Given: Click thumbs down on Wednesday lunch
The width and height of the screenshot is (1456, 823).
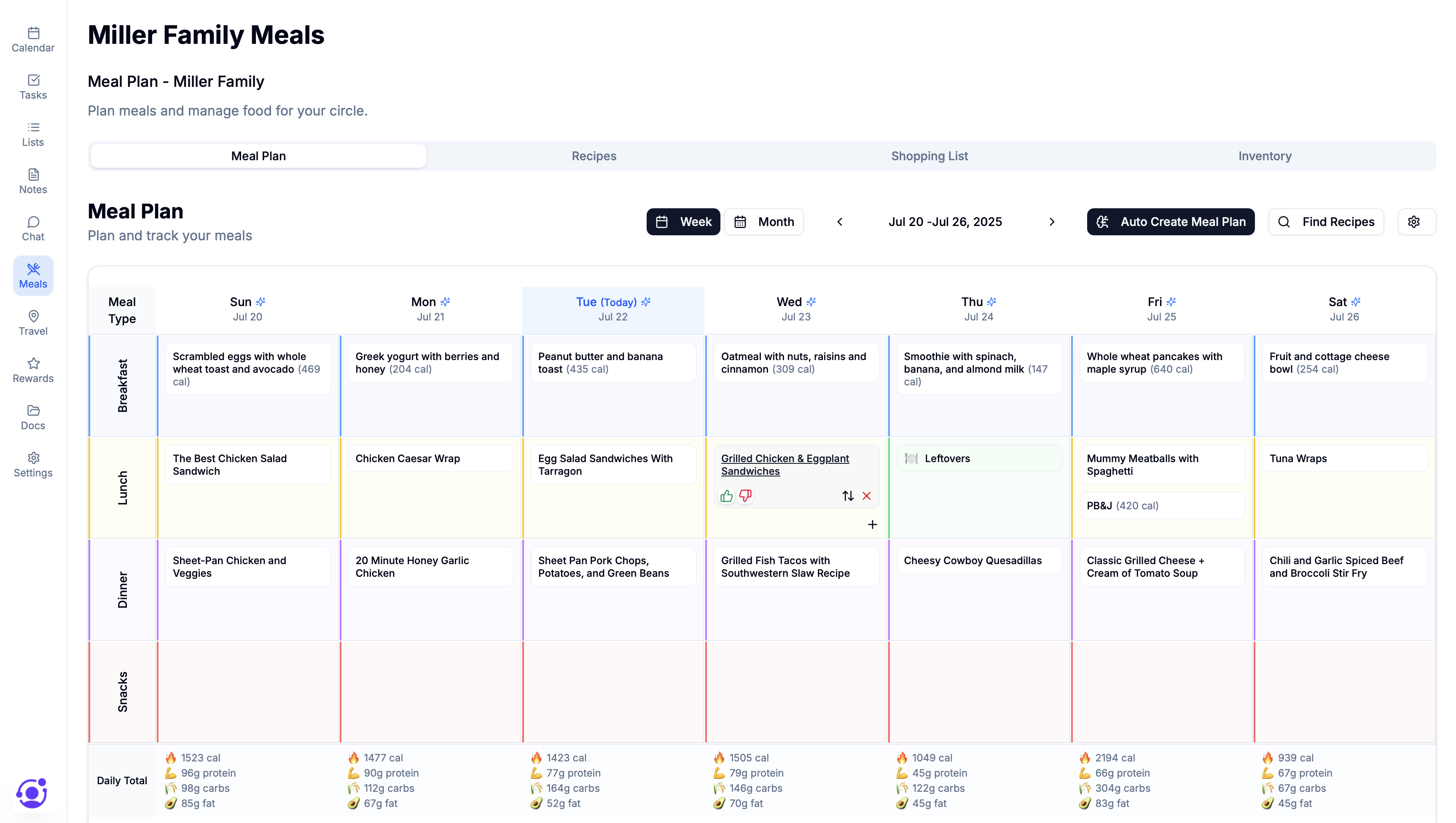Looking at the screenshot, I should pyautogui.click(x=746, y=496).
